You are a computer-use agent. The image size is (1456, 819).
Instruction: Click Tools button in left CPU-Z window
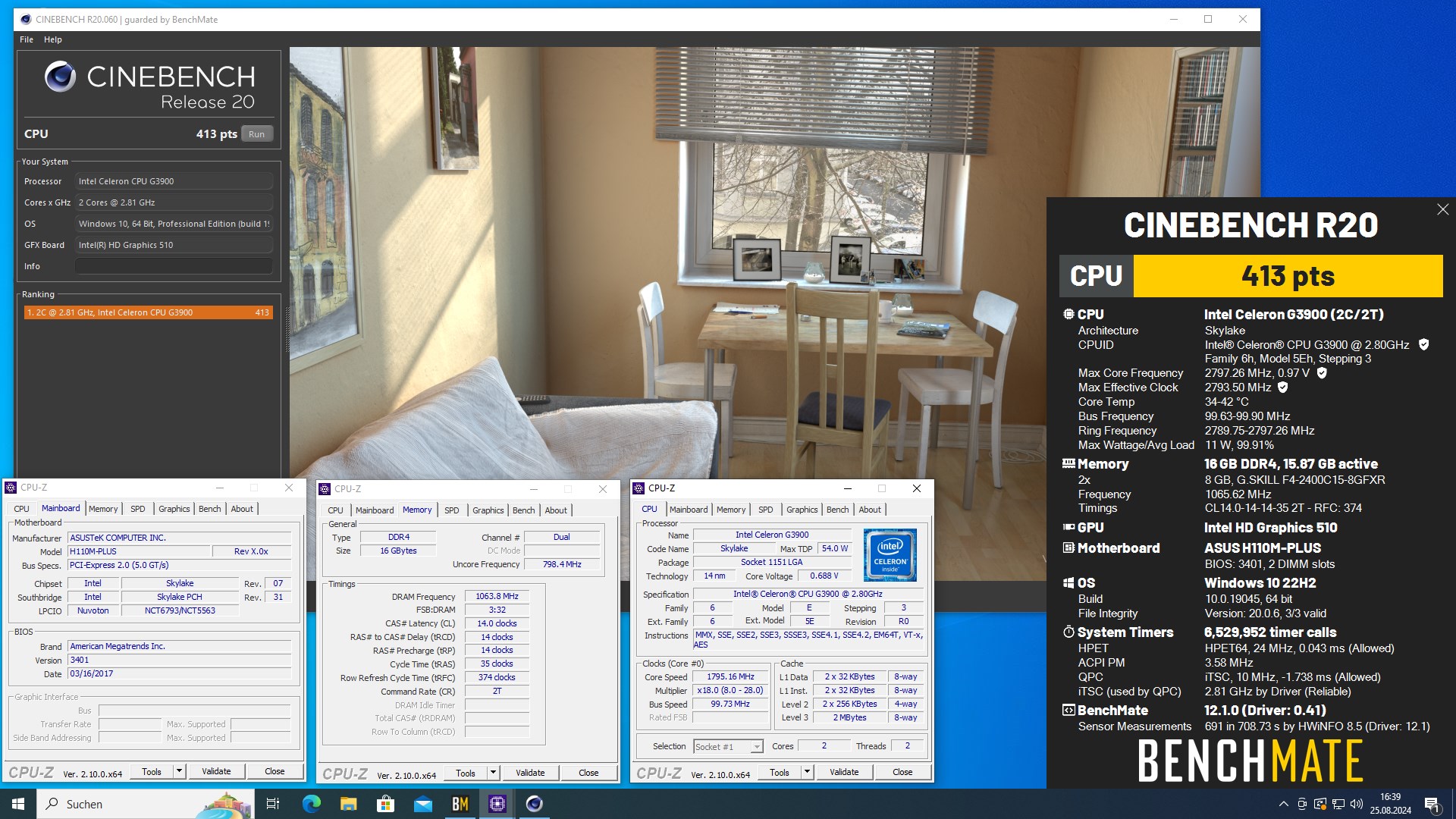(x=152, y=771)
